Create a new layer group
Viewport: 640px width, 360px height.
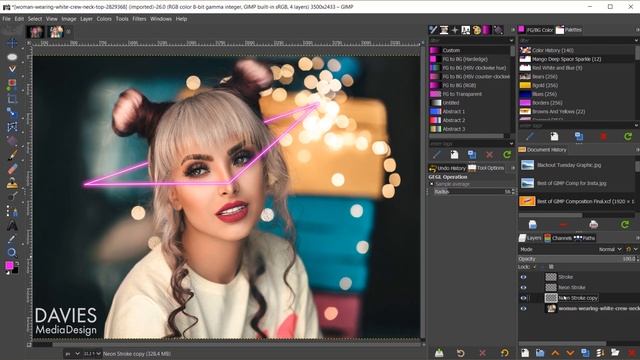[540, 353]
